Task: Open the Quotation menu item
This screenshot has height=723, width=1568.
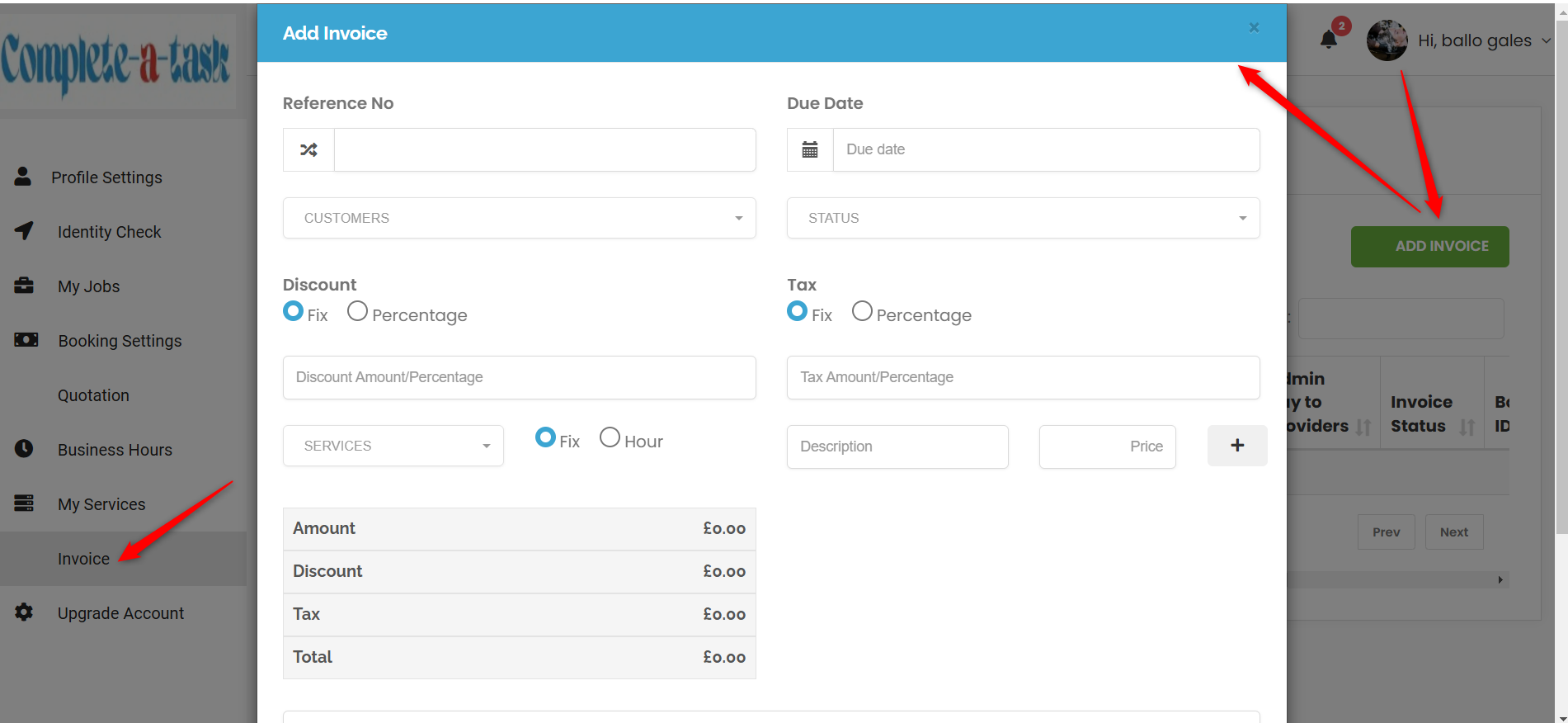Action: (93, 395)
